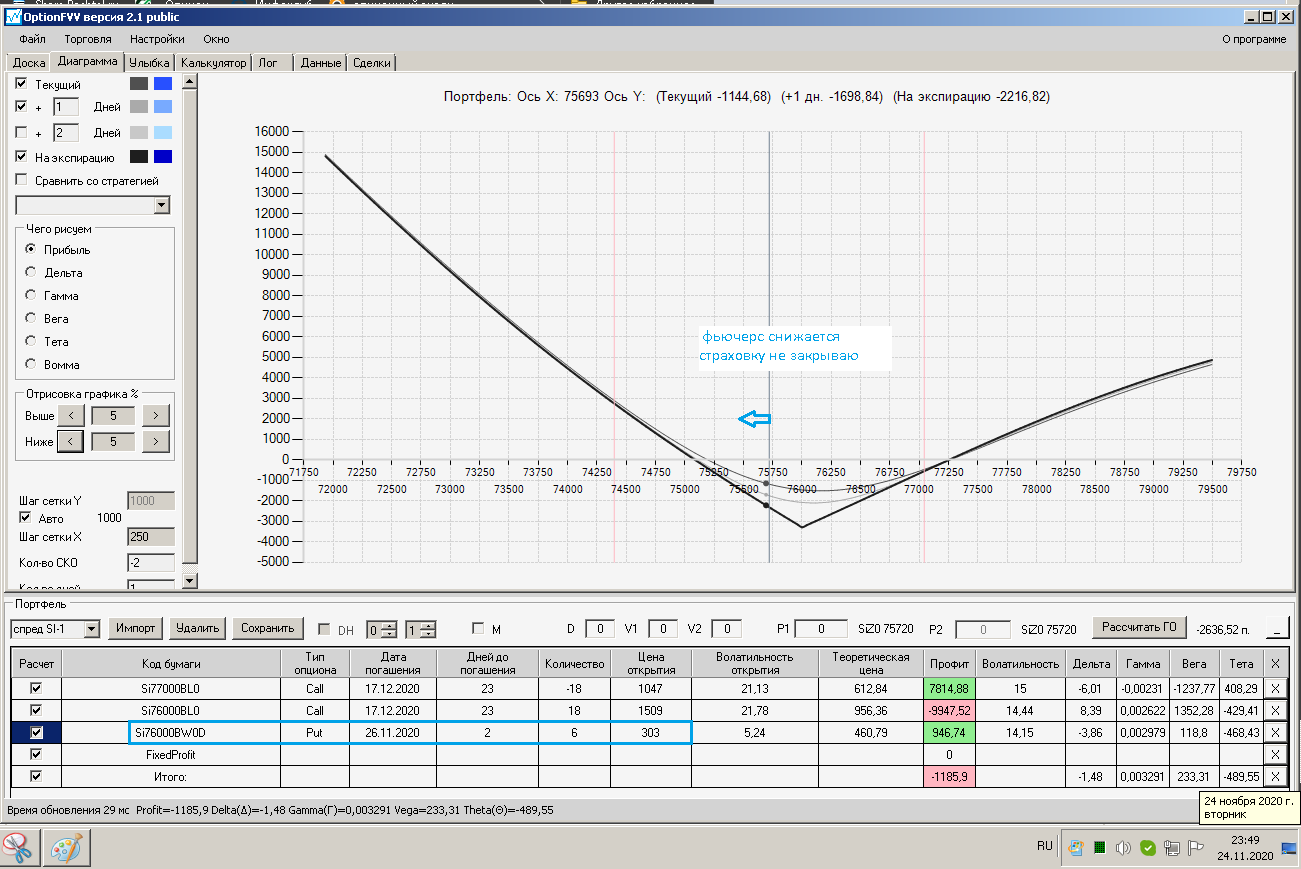Toggle the Авто grid step checkbox
This screenshot has width=1301, height=869.
click(26, 518)
